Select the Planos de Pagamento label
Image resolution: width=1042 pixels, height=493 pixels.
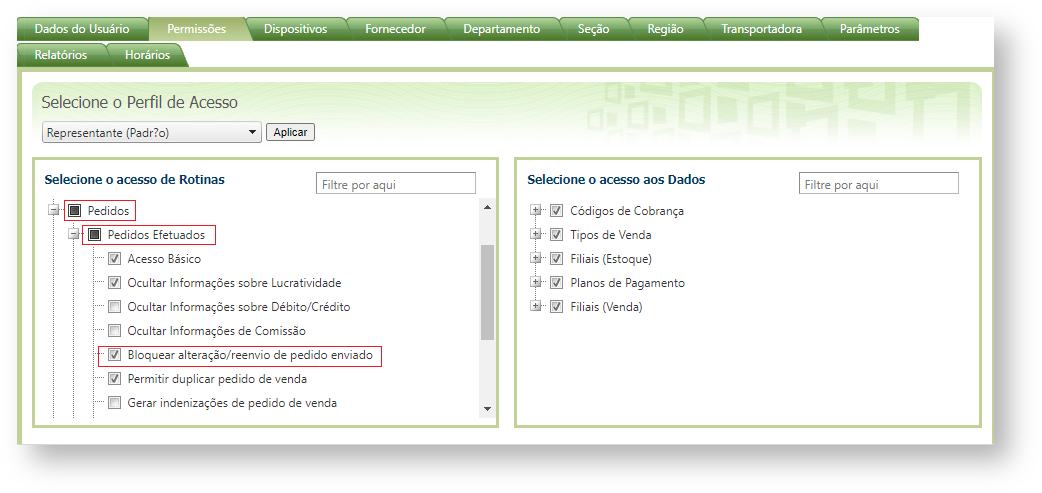627,282
